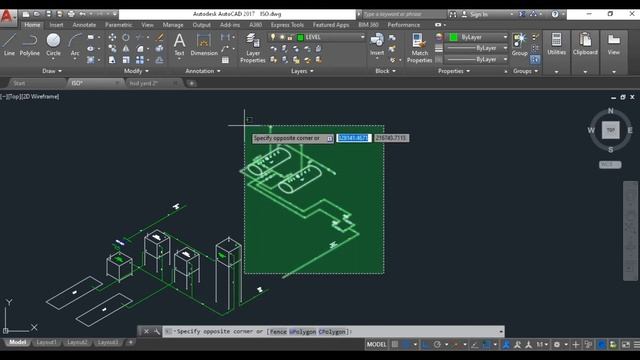Screen dimensions: 640x360
Task: Toggle object snap in status bar
Action: [487, 344]
